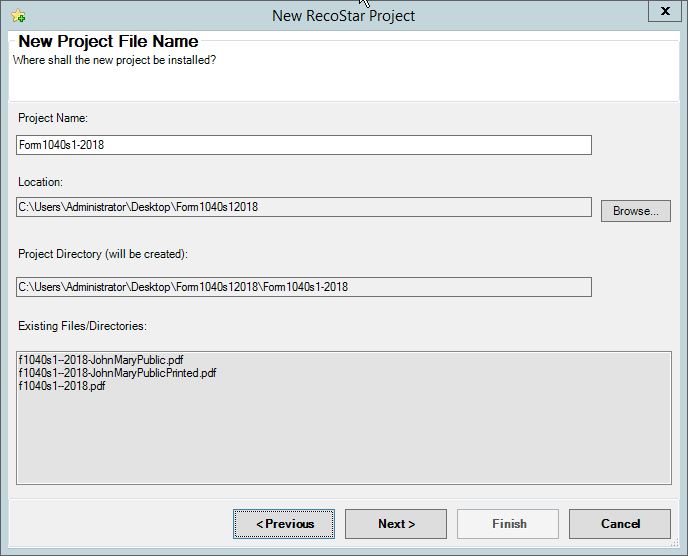Click the Project Directory path field
The width and height of the screenshot is (688, 556).
(x=304, y=287)
